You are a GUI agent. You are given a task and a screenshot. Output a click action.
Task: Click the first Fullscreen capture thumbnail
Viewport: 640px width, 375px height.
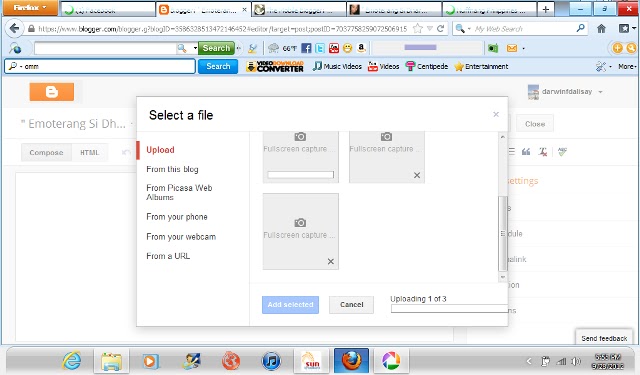(x=301, y=157)
